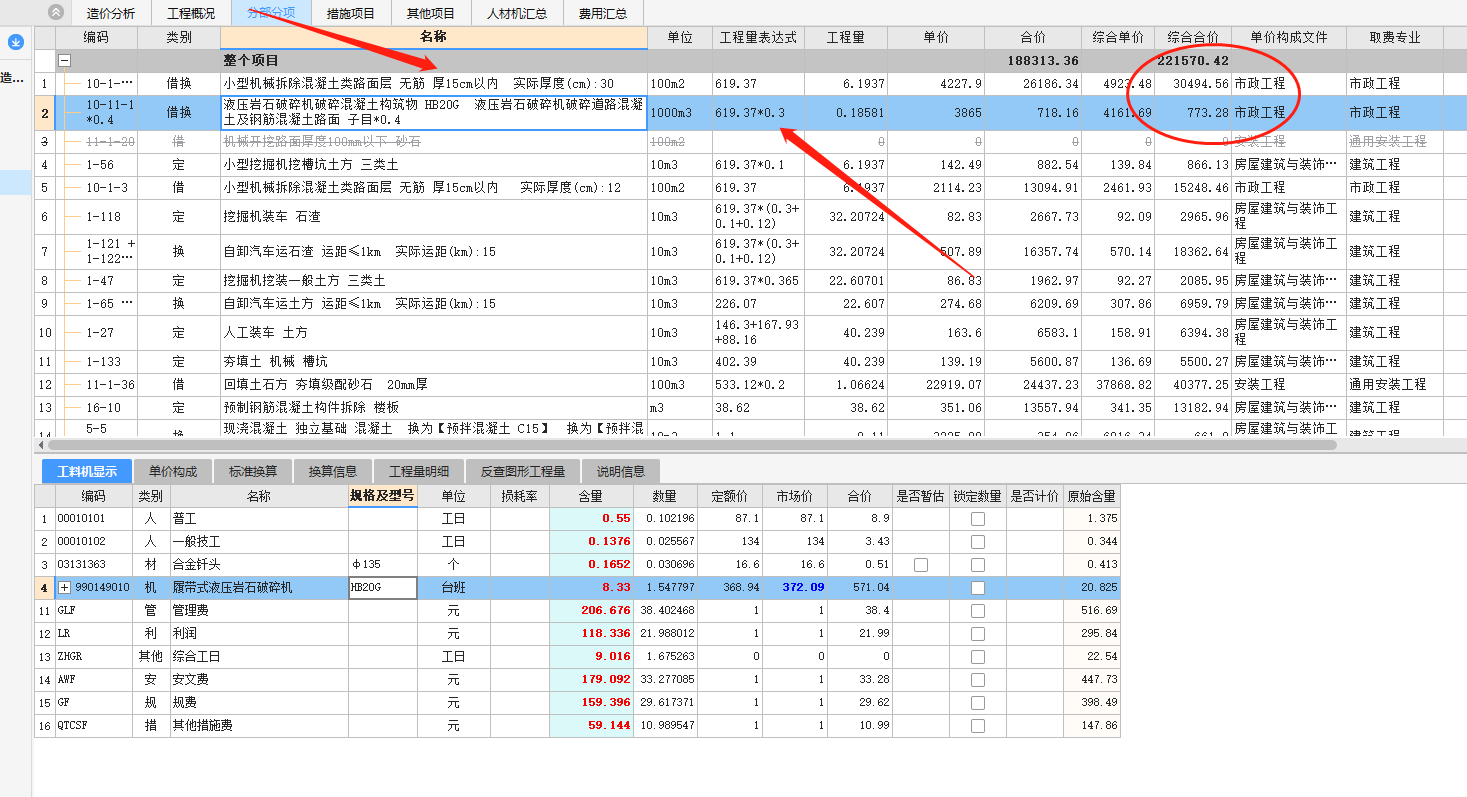This screenshot has width=1467, height=797.
Task: Select the row 挖掘机挖装一般土方 三类土
Action: [434, 281]
